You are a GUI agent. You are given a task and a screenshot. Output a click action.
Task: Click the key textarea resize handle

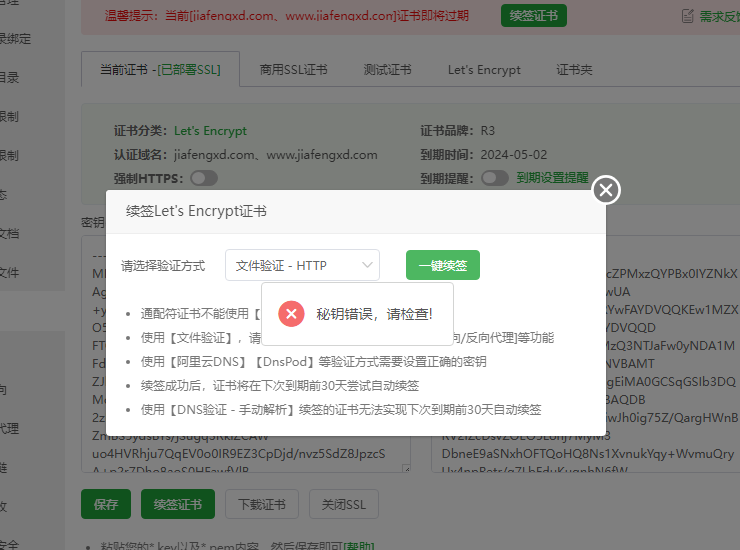pyautogui.click(x=407, y=469)
